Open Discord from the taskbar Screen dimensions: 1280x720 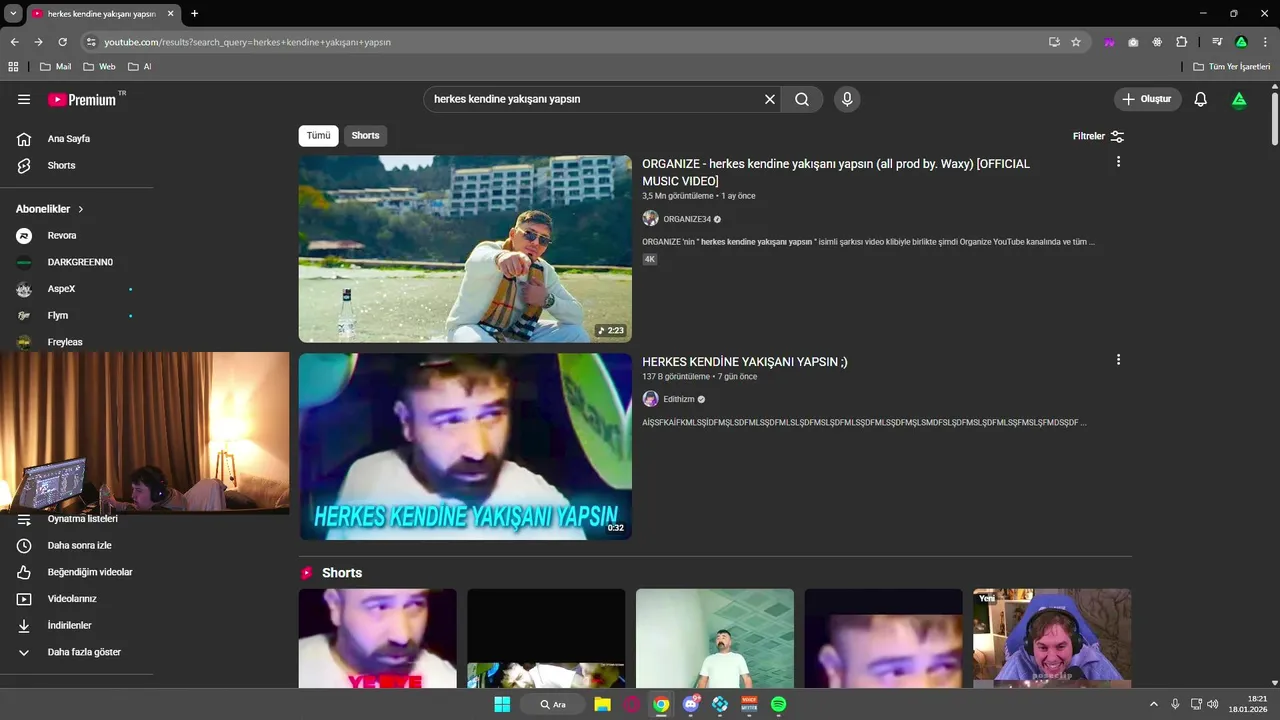pos(691,704)
